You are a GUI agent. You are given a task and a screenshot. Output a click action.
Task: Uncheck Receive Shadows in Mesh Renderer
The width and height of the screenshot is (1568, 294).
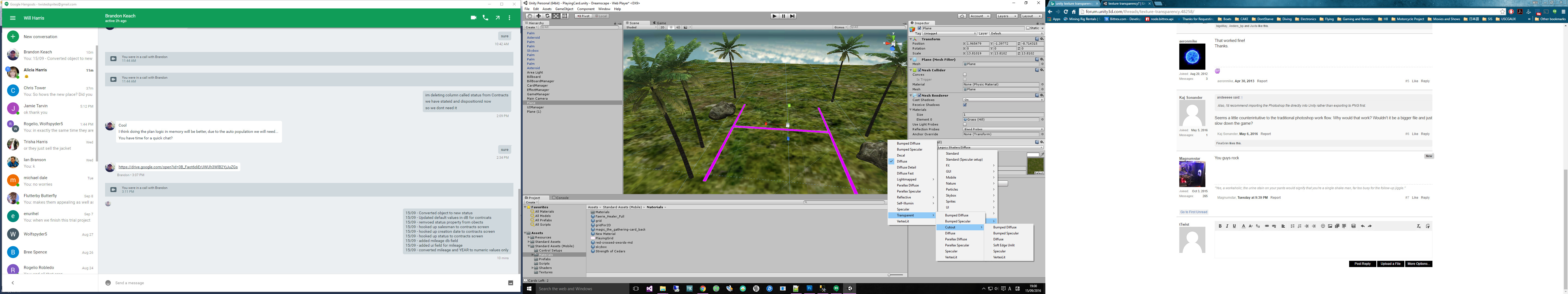pyautogui.click(x=964, y=105)
